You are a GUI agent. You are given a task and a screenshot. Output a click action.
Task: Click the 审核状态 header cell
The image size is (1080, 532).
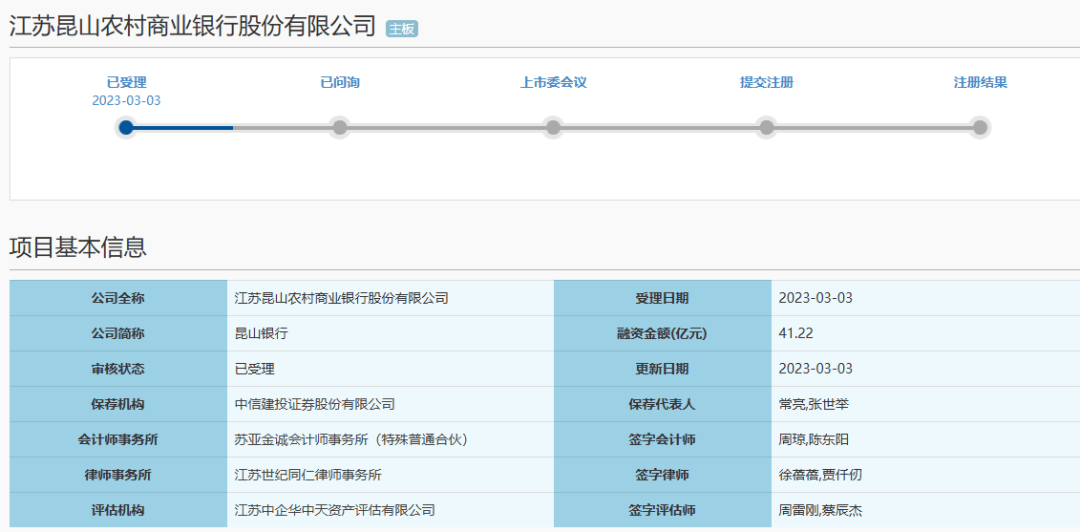coord(118,369)
